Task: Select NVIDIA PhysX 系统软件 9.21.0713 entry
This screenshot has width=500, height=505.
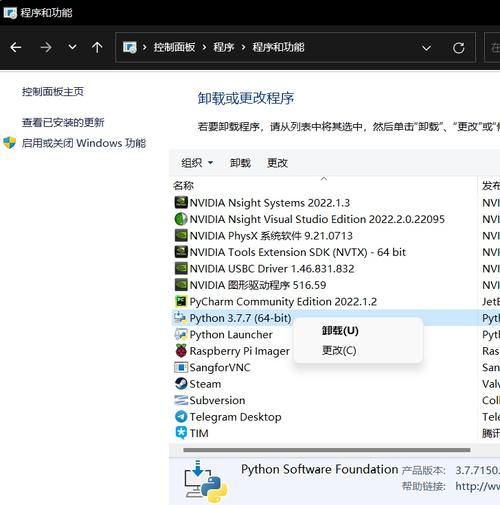Action: [x=271, y=236]
